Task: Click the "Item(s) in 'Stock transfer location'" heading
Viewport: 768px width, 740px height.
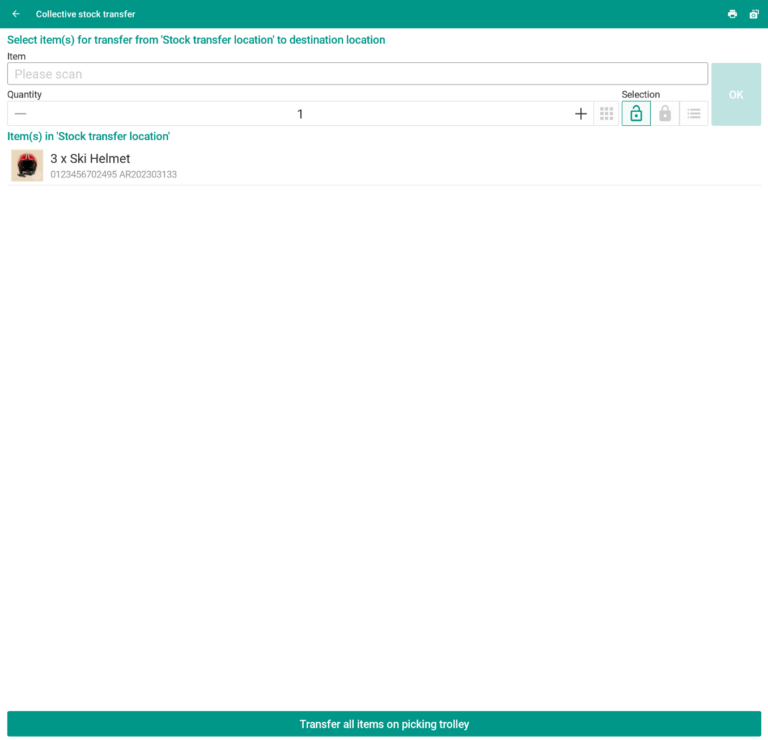Action: (x=88, y=136)
